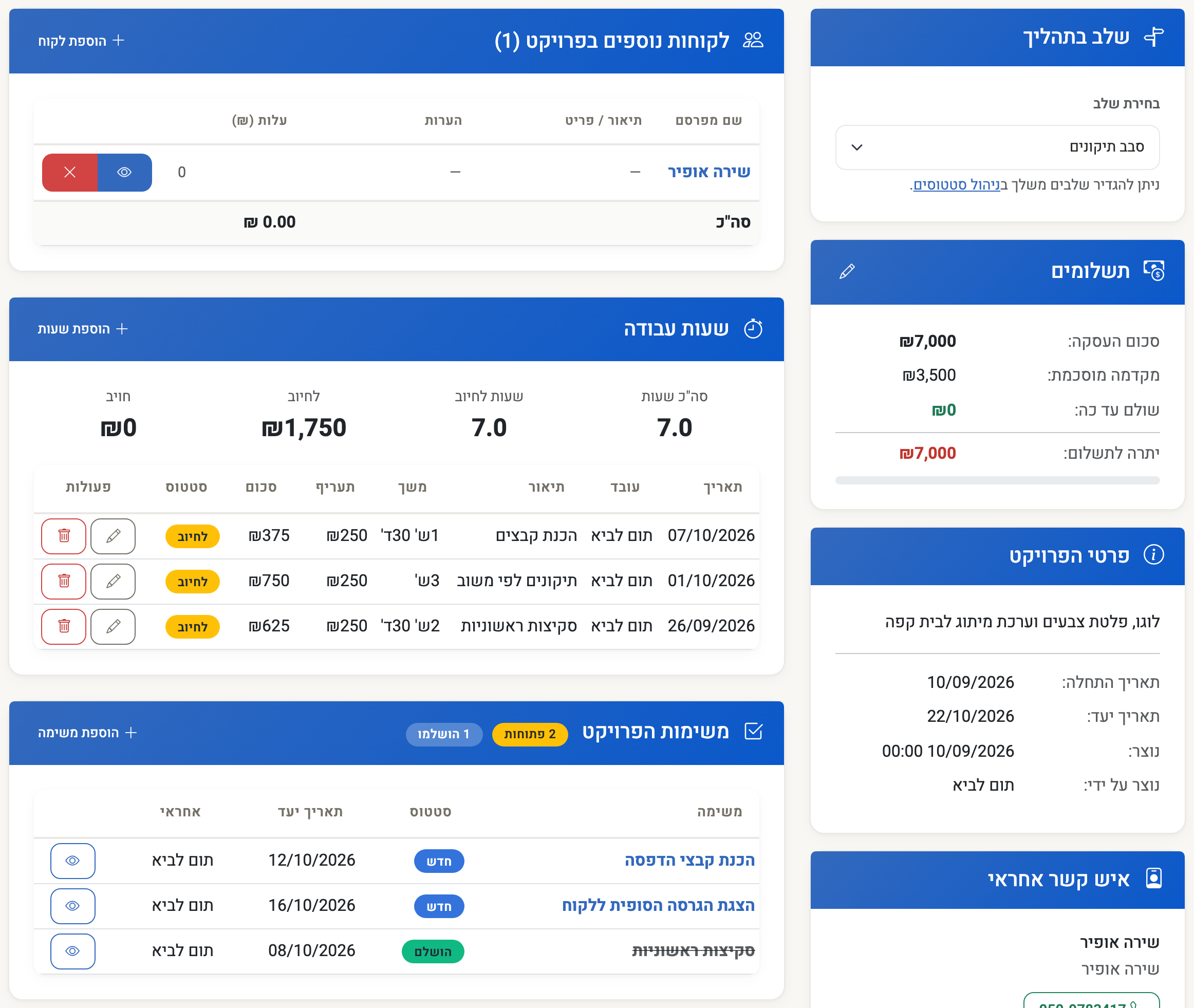Click the contact card icon beside איש קשר אחראי
The height and width of the screenshot is (1008, 1194).
pyautogui.click(x=1154, y=878)
